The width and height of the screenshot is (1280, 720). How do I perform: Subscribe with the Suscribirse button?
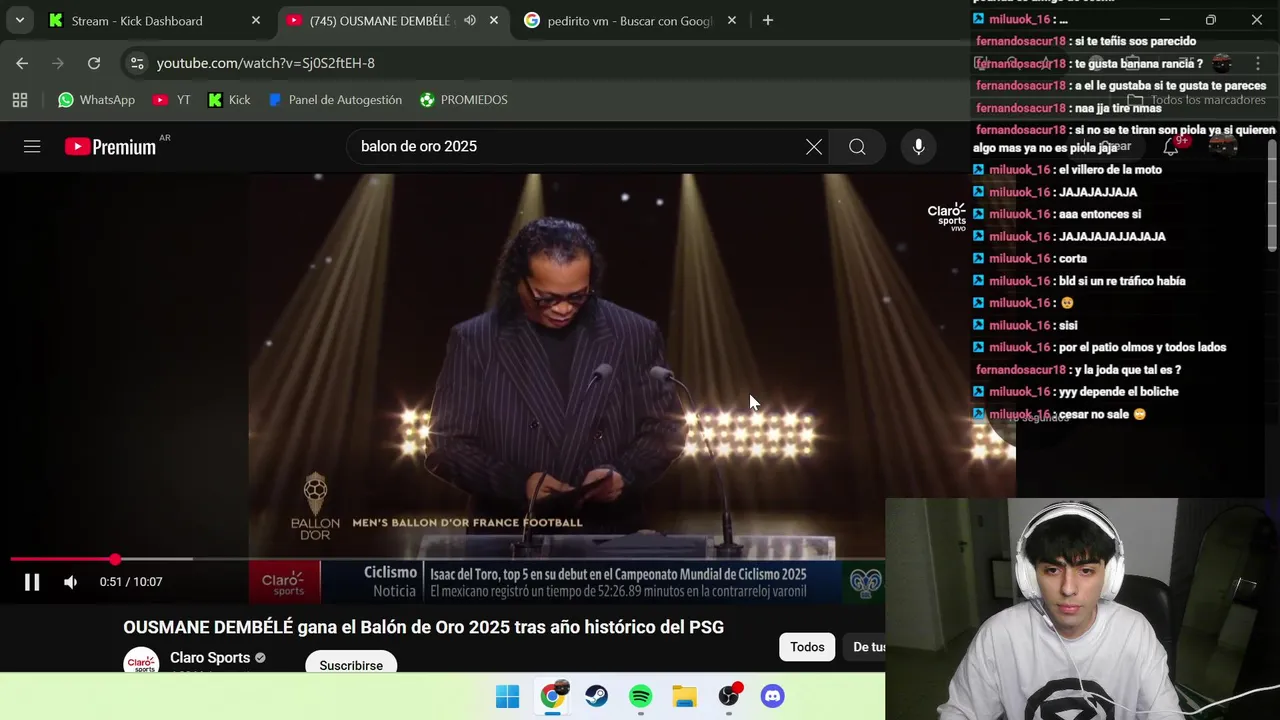351,664
